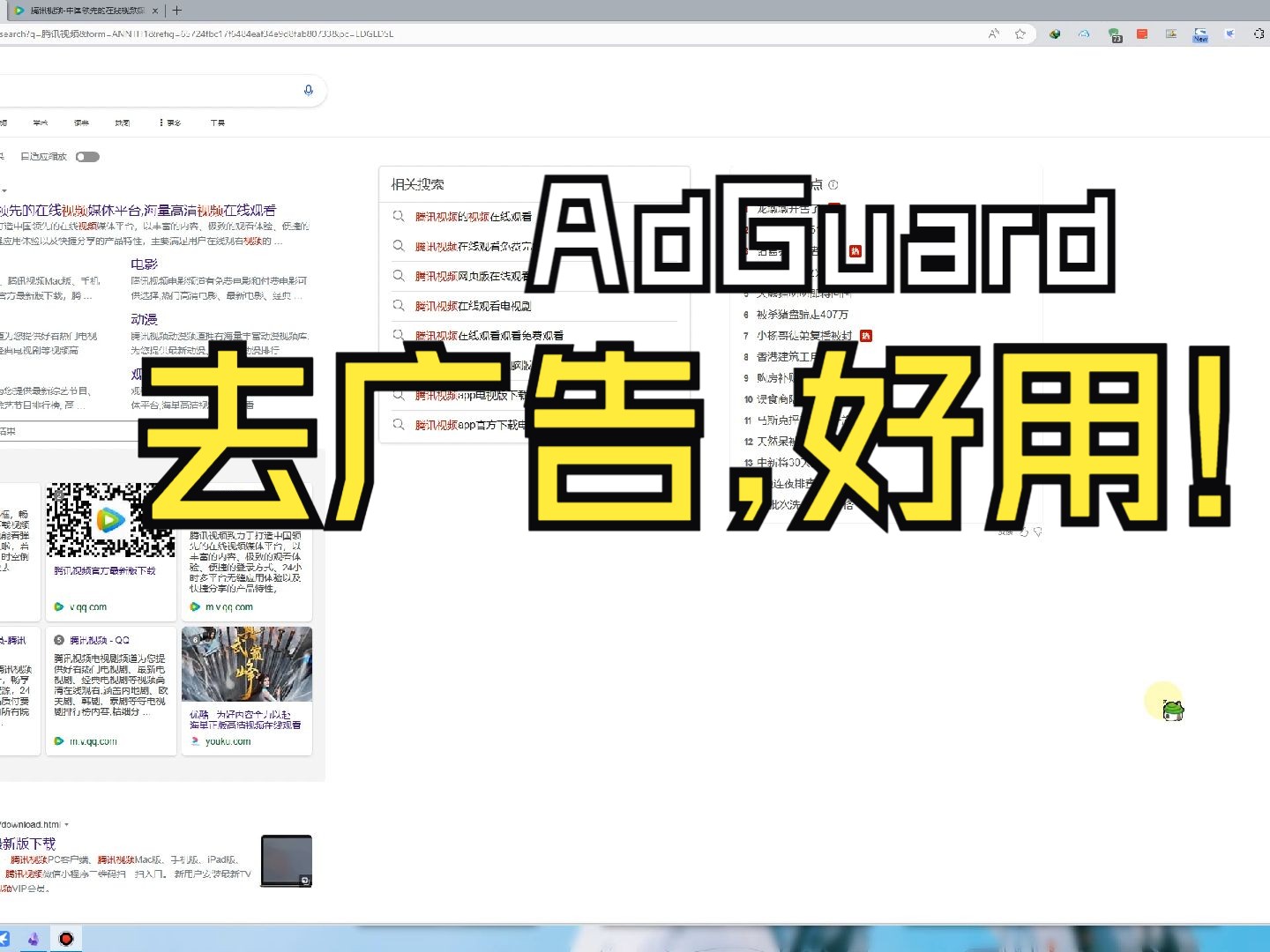1270x952 pixels.
Task: Open the green extension with 73 badge
Action: coord(1115,34)
